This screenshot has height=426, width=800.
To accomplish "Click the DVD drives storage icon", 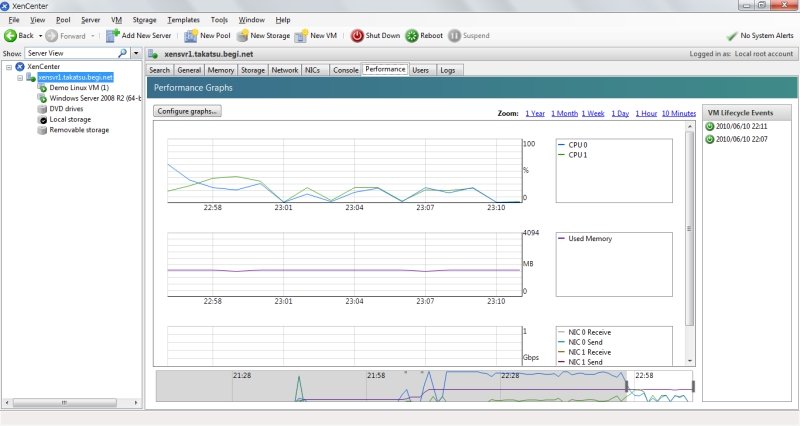I will pos(42,109).
